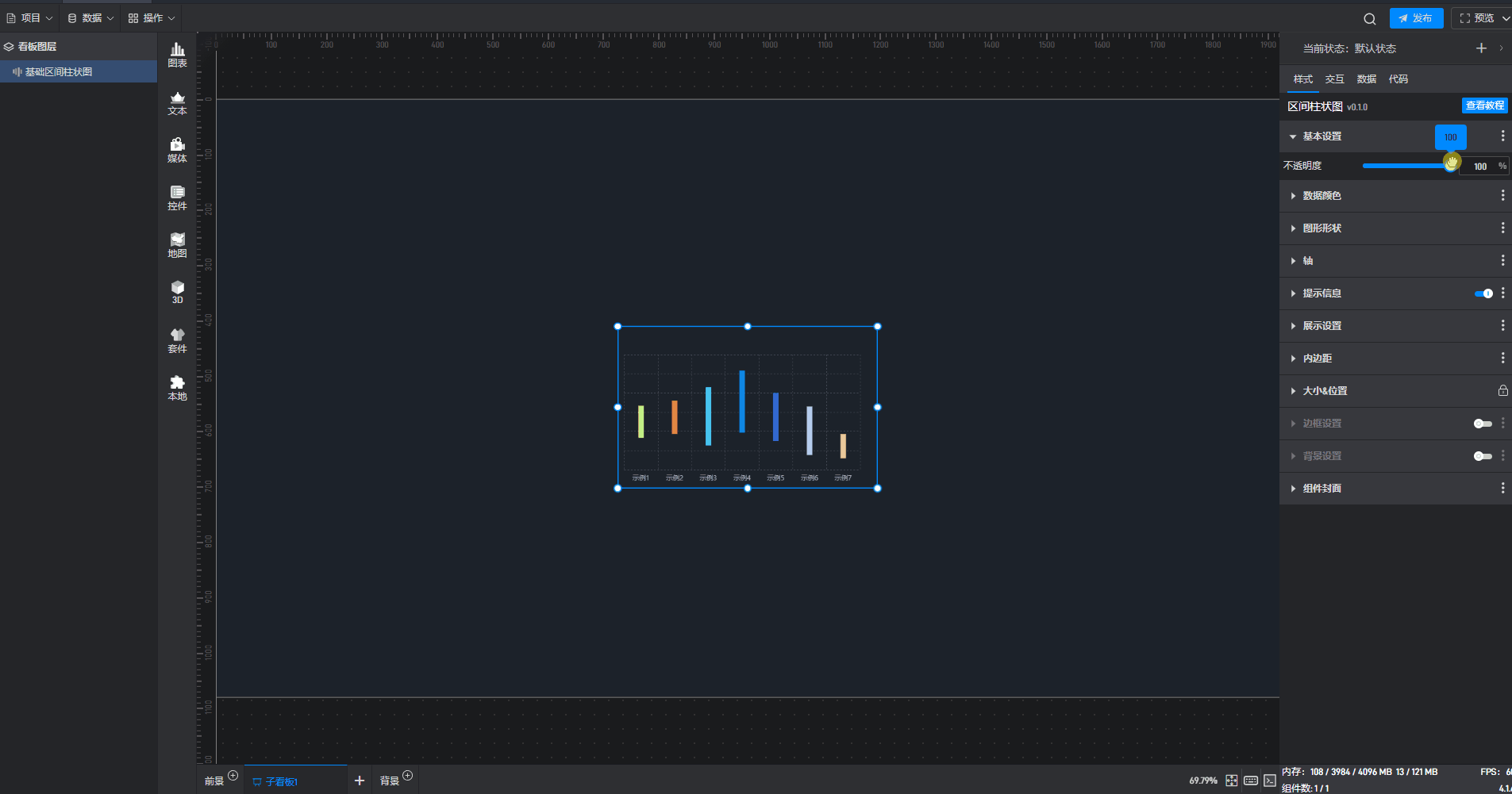Screen dimensions: 1512x794
Task: Toggle the 提示信息 switch off
Action: tap(1483, 293)
